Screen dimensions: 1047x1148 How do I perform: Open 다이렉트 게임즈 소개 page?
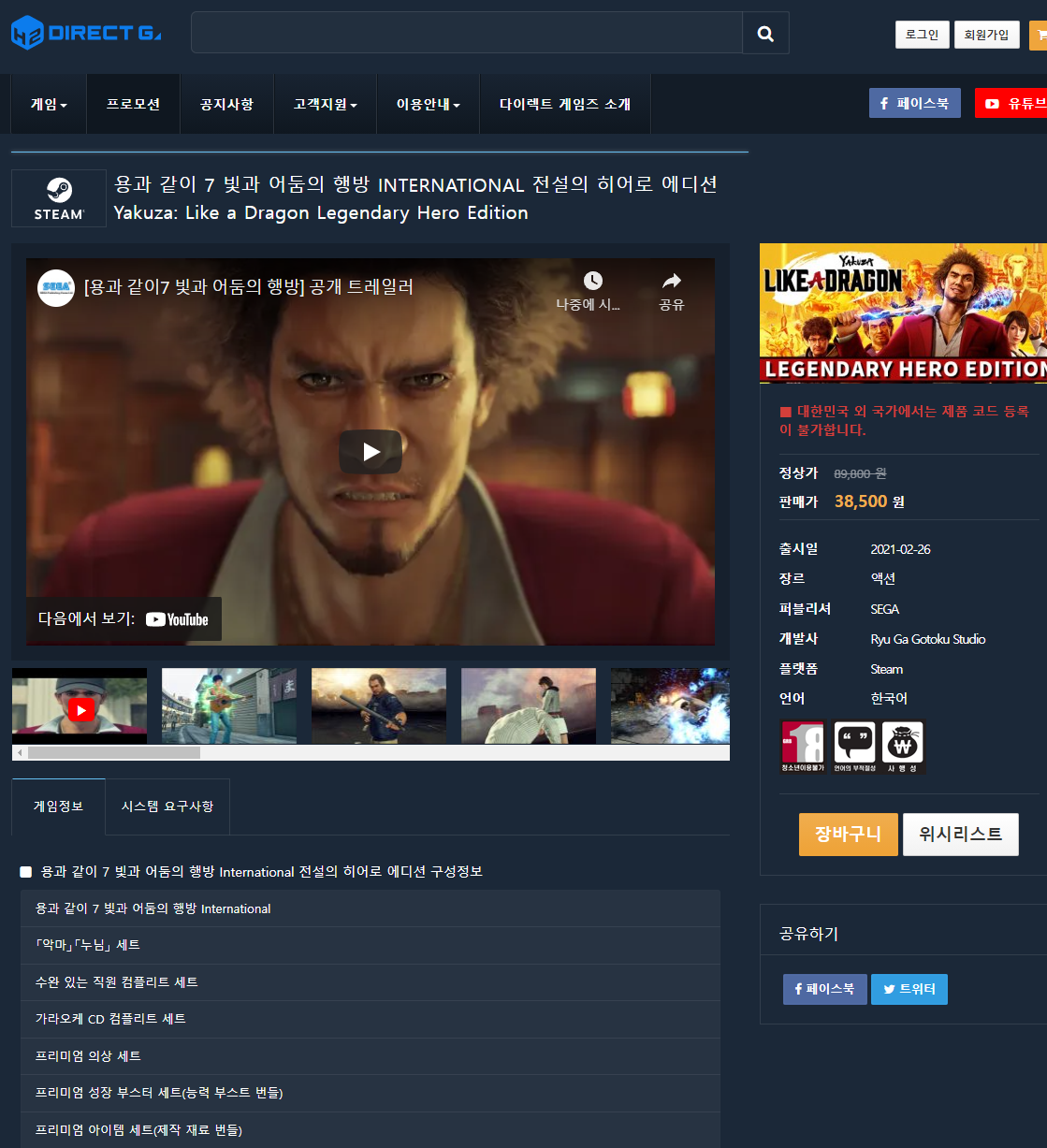coord(565,104)
